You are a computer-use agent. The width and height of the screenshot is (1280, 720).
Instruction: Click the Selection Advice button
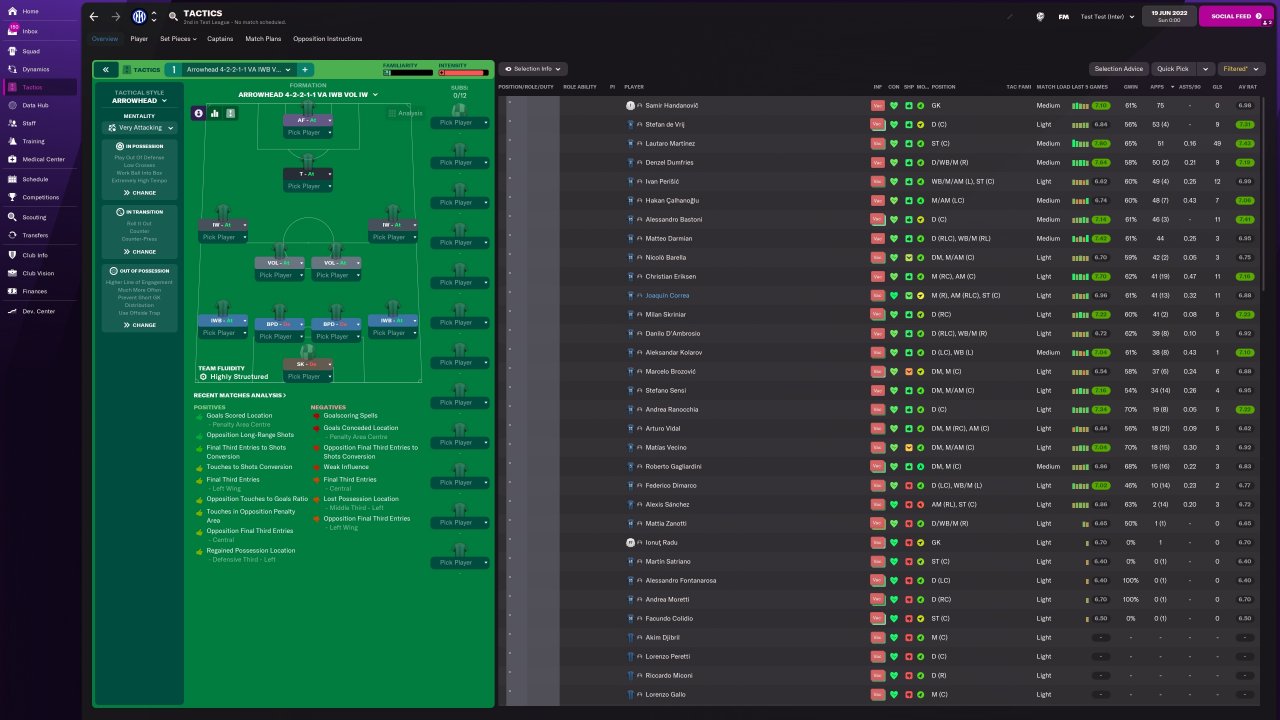[1118, 69]
